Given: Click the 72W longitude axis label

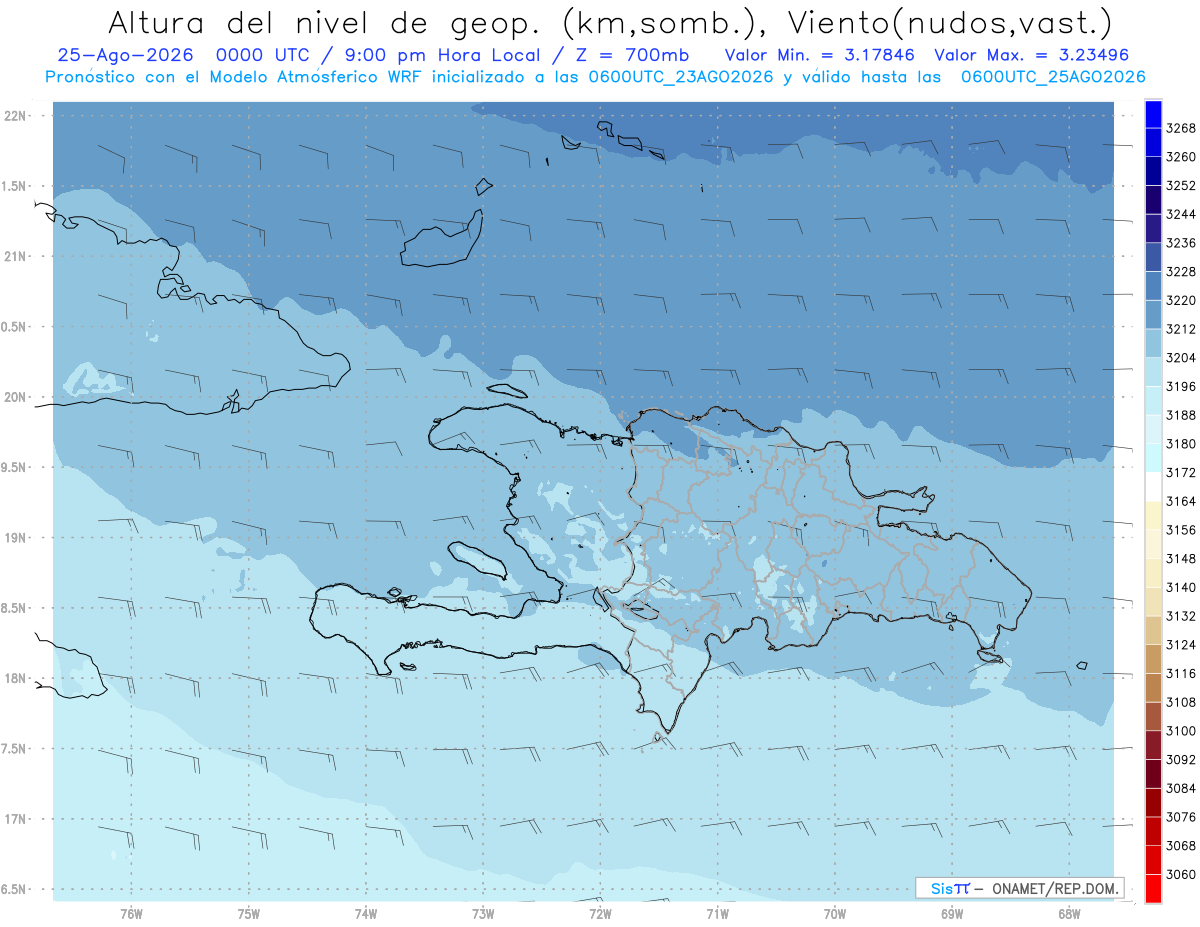Looking at the screenshot, I should click(600, 914).
